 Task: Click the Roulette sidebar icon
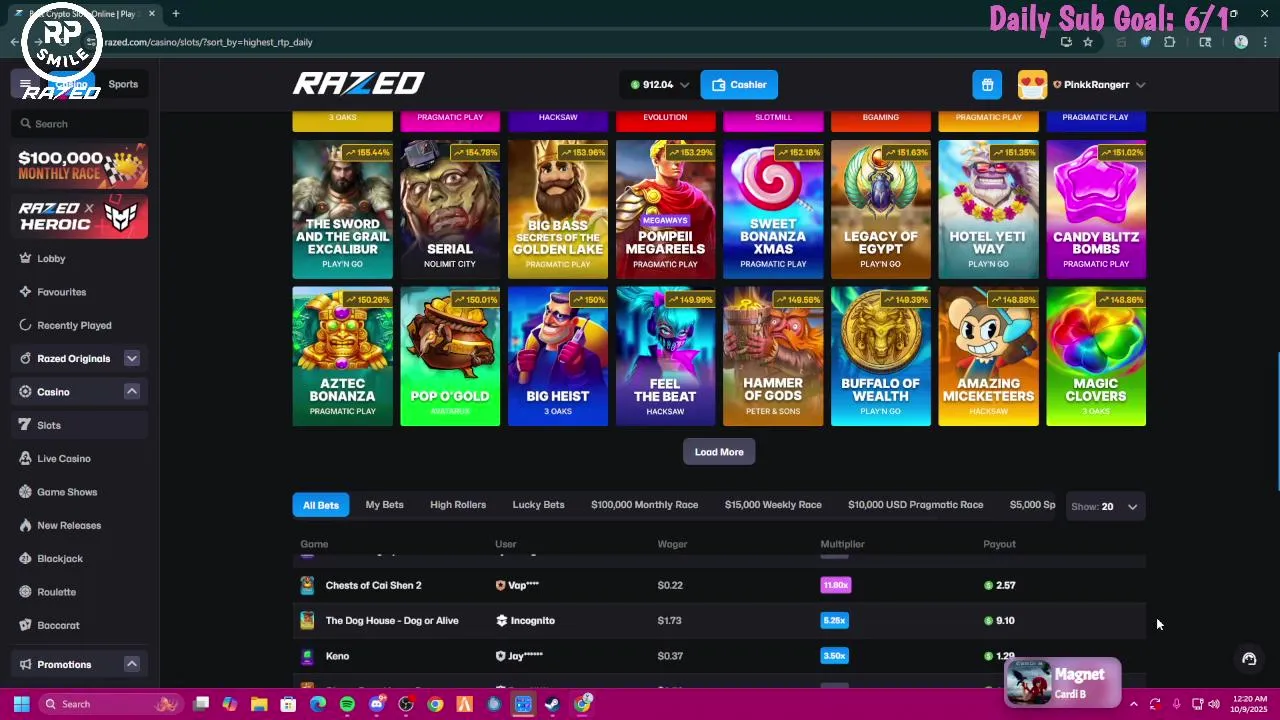click(x=25, y=592)
